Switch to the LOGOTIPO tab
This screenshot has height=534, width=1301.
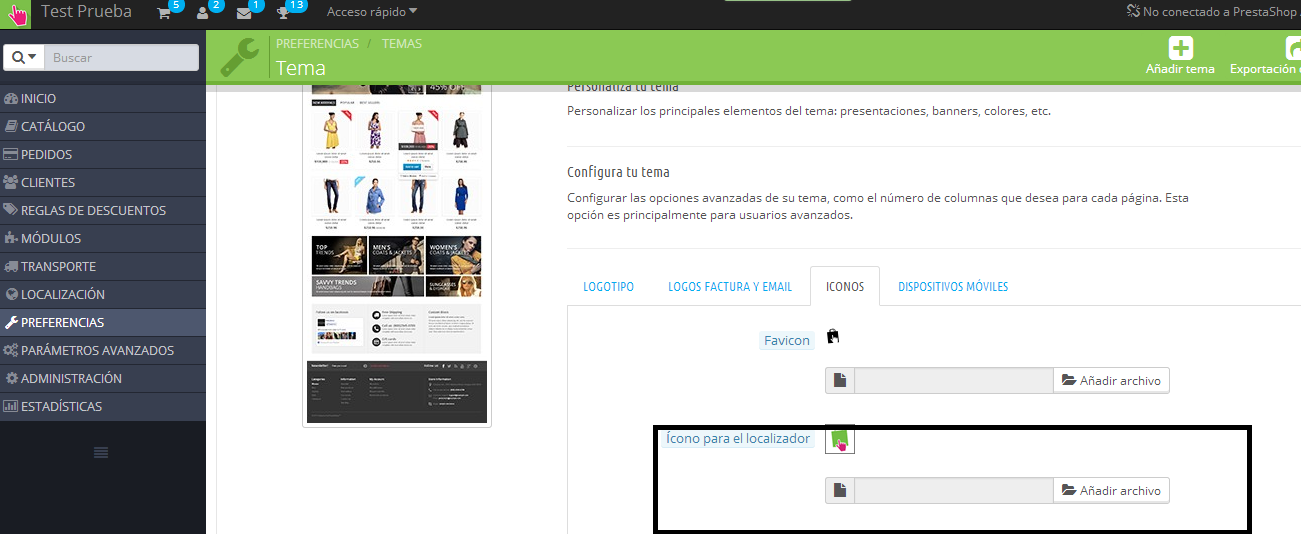pos(608,287)
